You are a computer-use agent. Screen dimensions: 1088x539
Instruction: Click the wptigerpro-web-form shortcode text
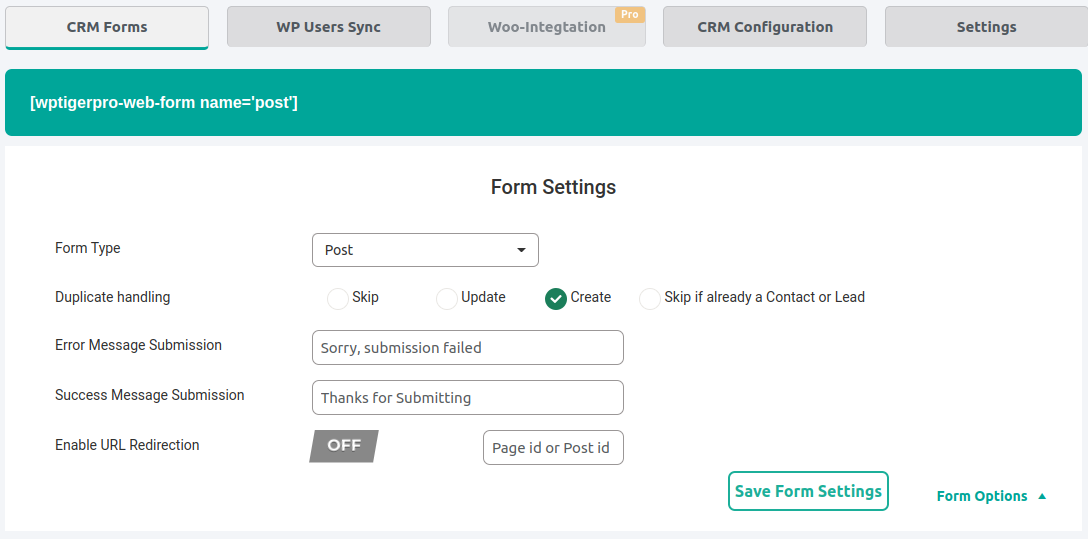pyautogui.click(x=164, y=103)
